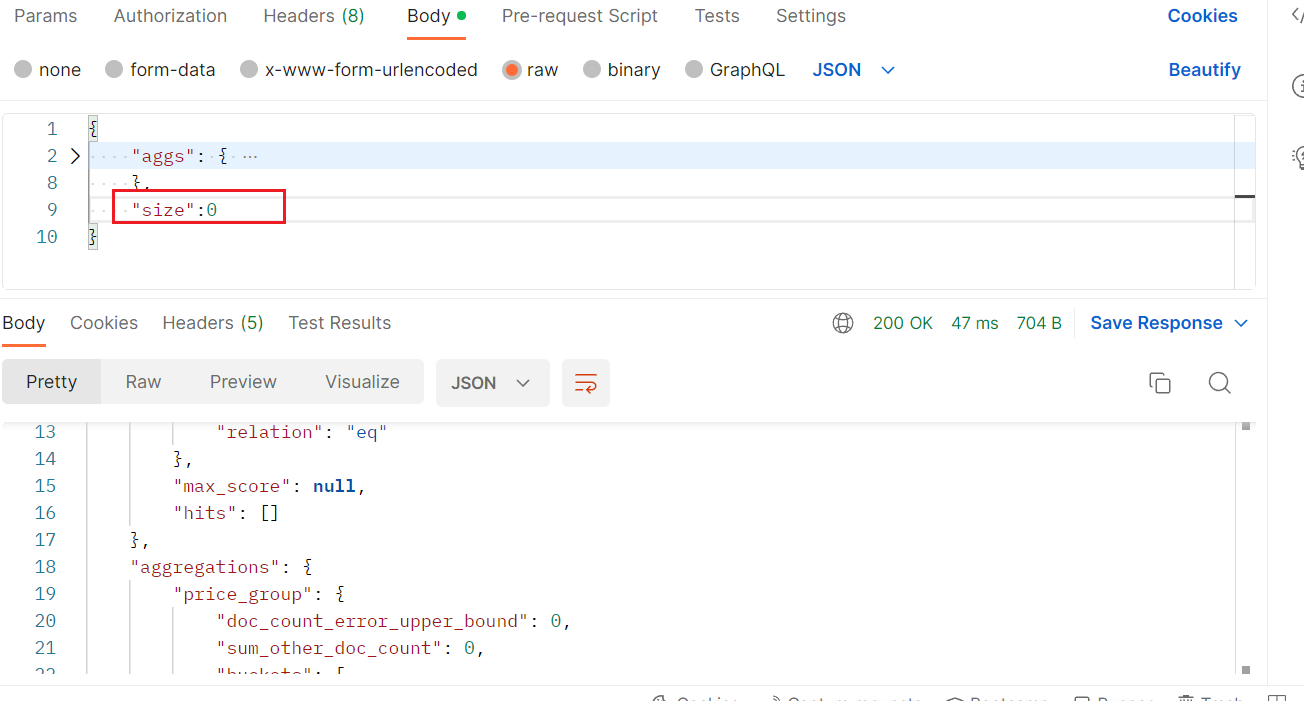Viewport: 1304px width, 701px height.
Task: Collapse the aggs object on line 2
Action: [75, 155]
